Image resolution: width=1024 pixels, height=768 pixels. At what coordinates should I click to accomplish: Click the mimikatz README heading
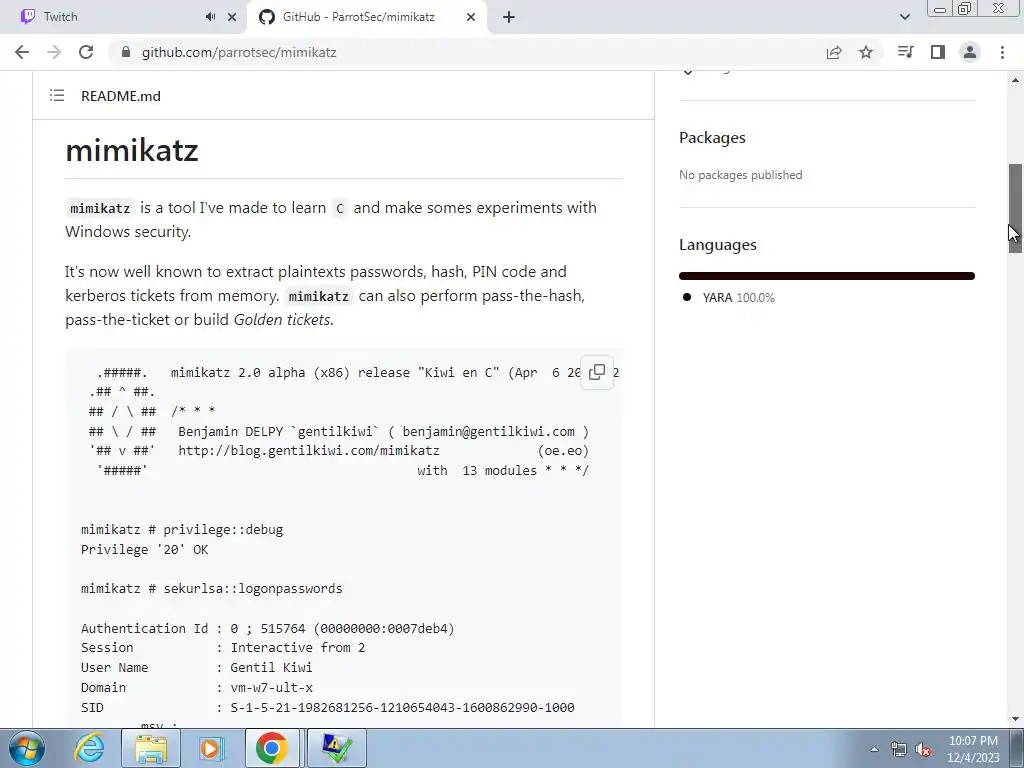coord(132,150)
